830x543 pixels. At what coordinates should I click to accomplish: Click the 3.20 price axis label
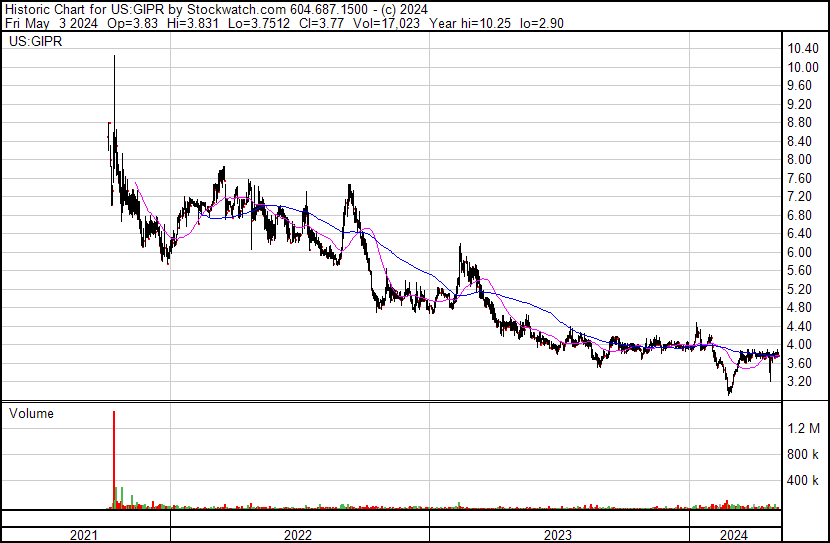800,382
